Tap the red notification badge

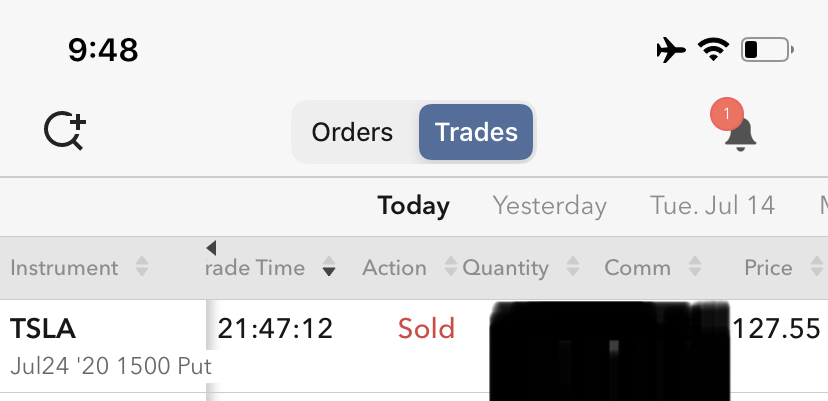pos(725,114)
